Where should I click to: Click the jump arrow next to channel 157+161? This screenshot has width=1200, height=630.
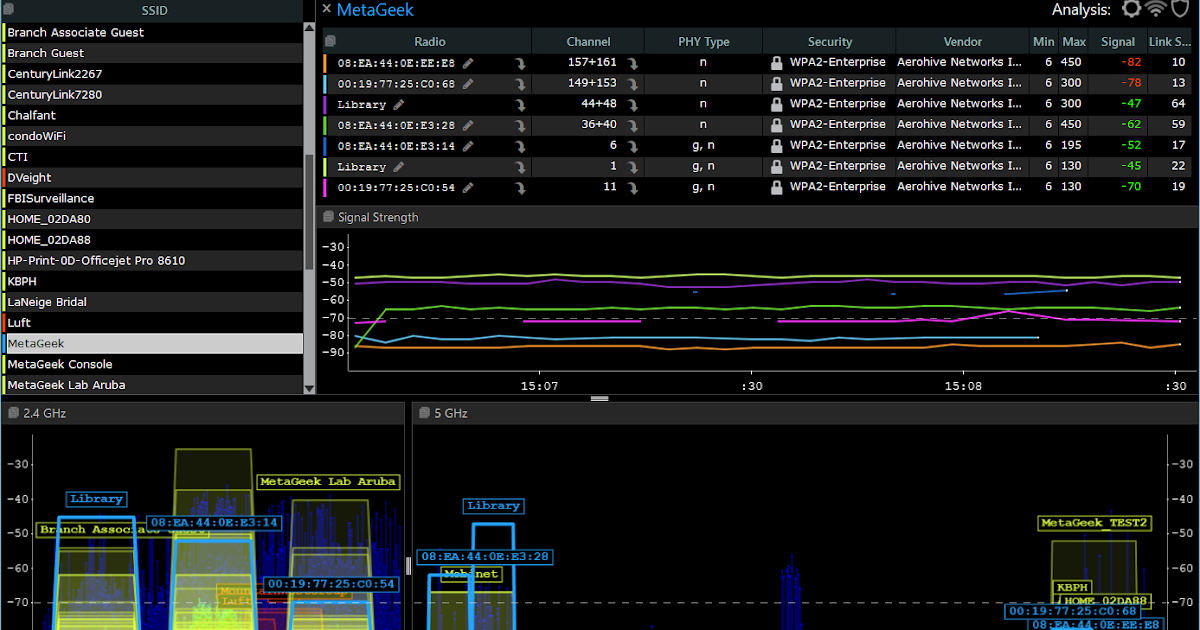click(632, 63)
